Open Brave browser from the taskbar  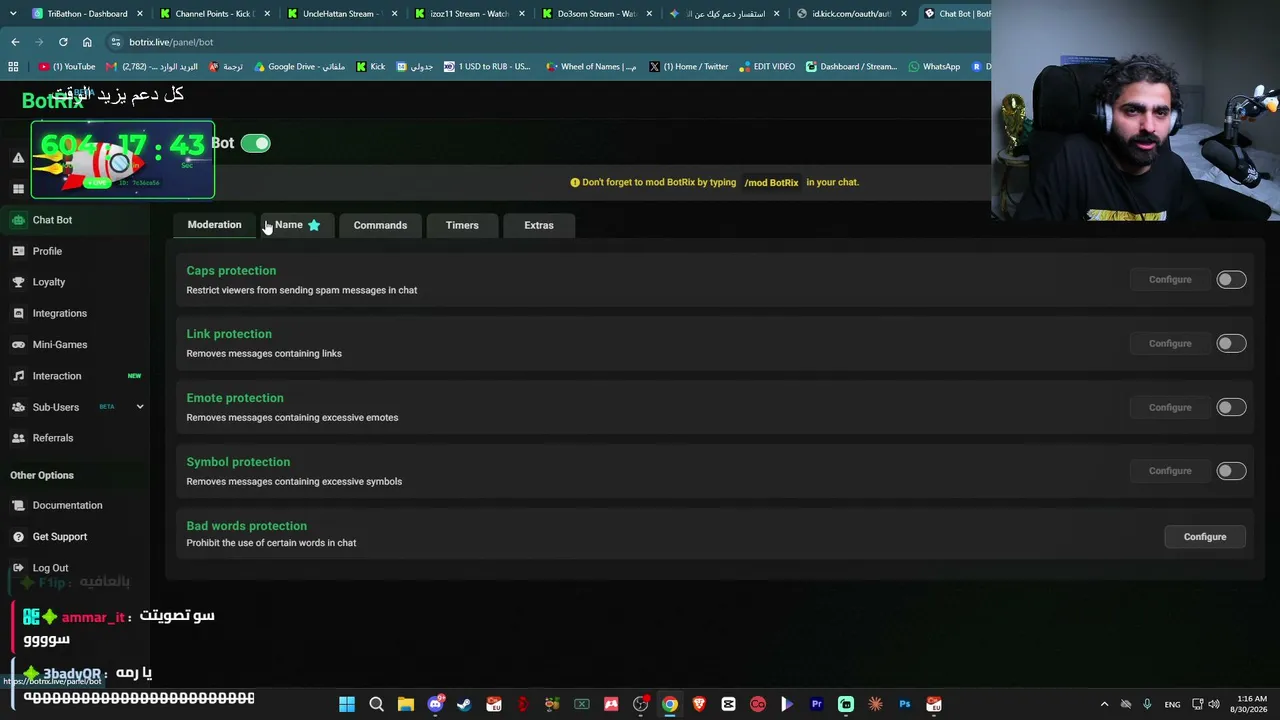click(x=699, y=704)
